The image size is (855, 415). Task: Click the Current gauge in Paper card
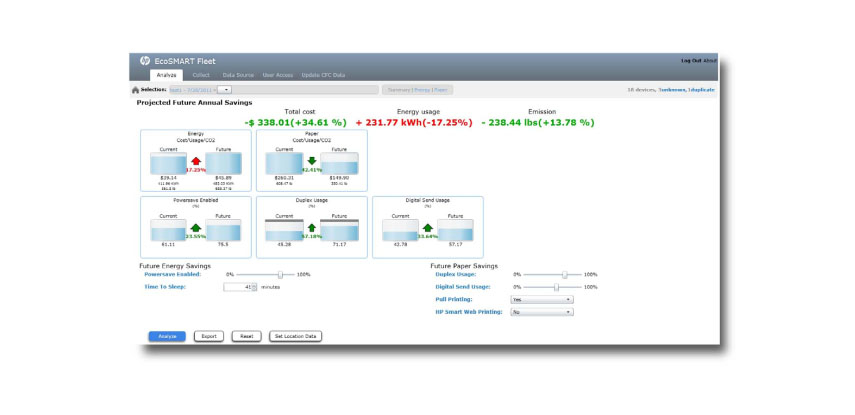point(284,164)
